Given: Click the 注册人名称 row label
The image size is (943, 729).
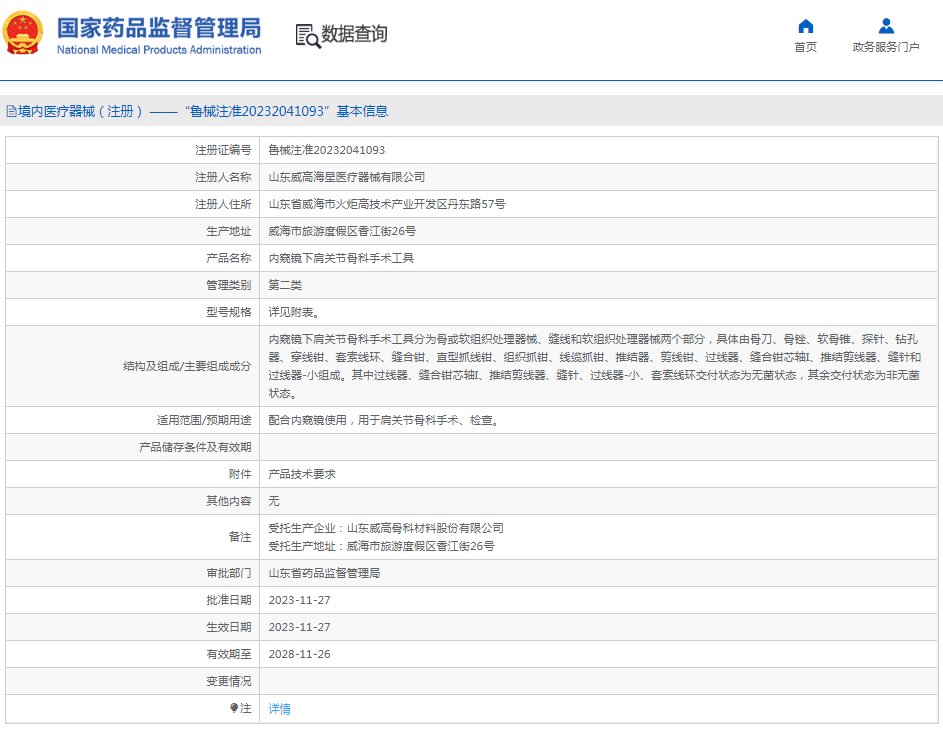Looking at the screenshot, I should 223,177.
